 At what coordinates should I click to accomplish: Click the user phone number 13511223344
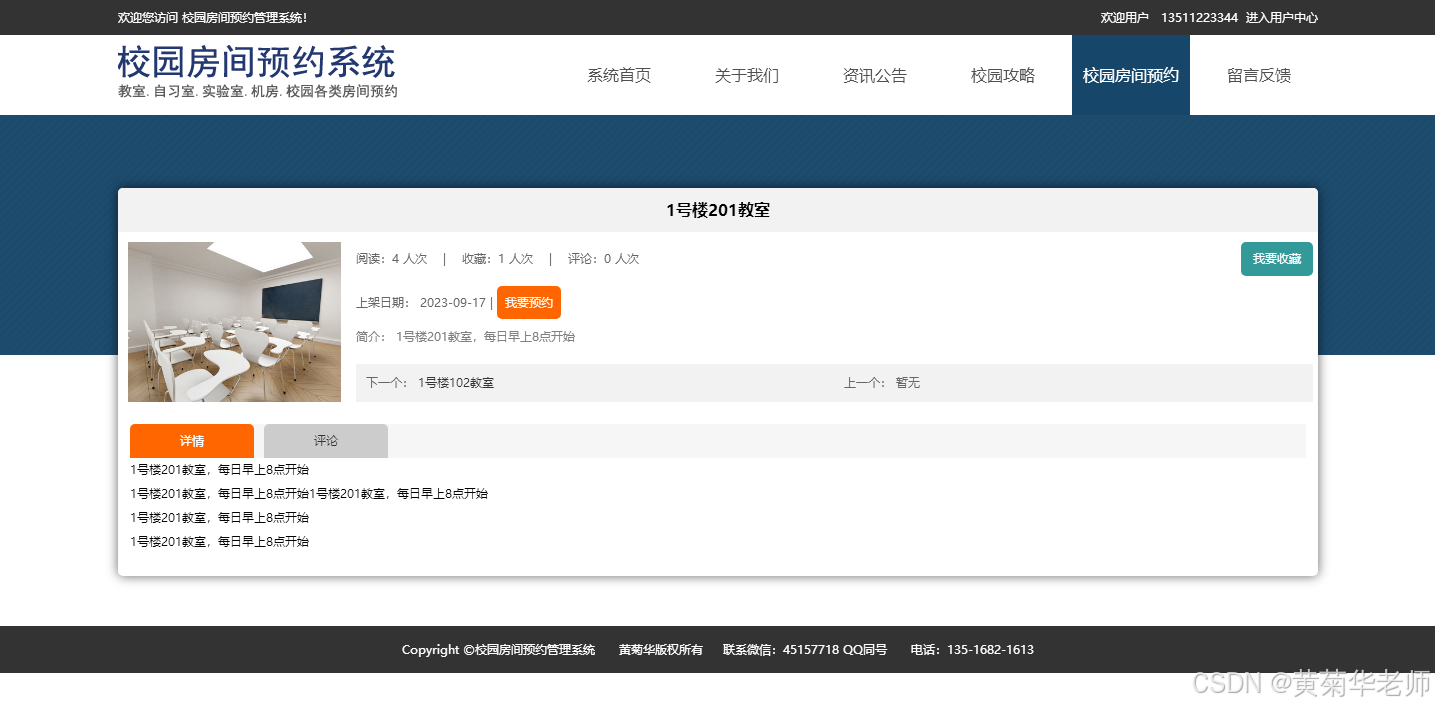click(x=1199, y=18)
